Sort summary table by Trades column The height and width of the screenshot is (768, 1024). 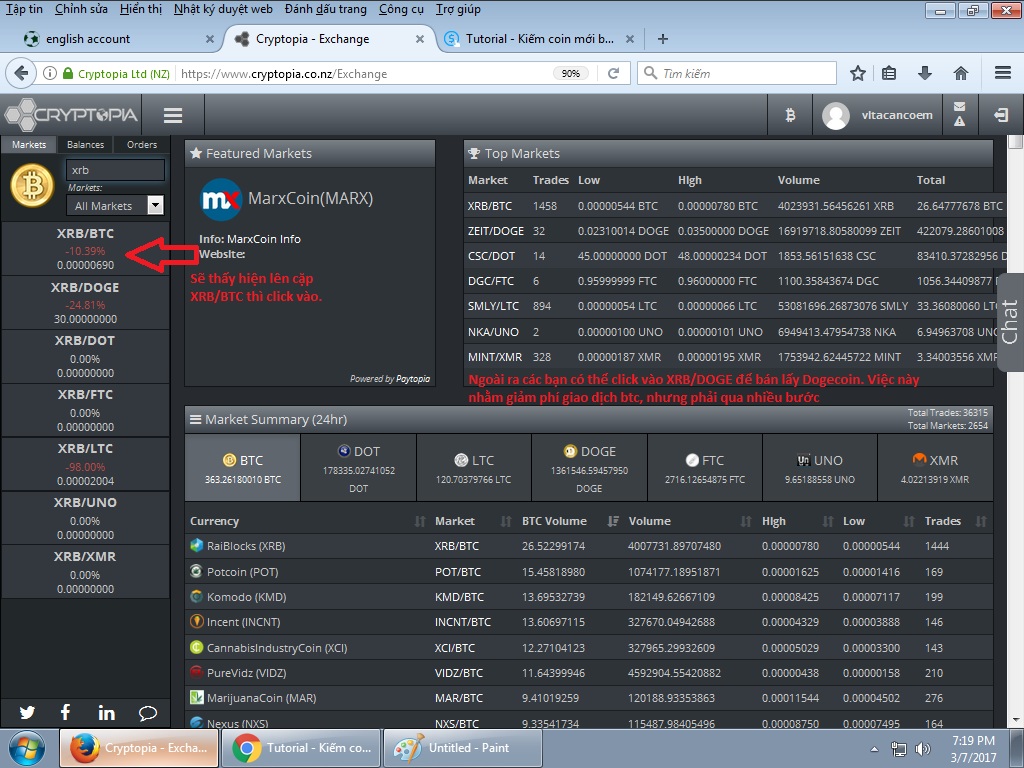click(955, 521)
